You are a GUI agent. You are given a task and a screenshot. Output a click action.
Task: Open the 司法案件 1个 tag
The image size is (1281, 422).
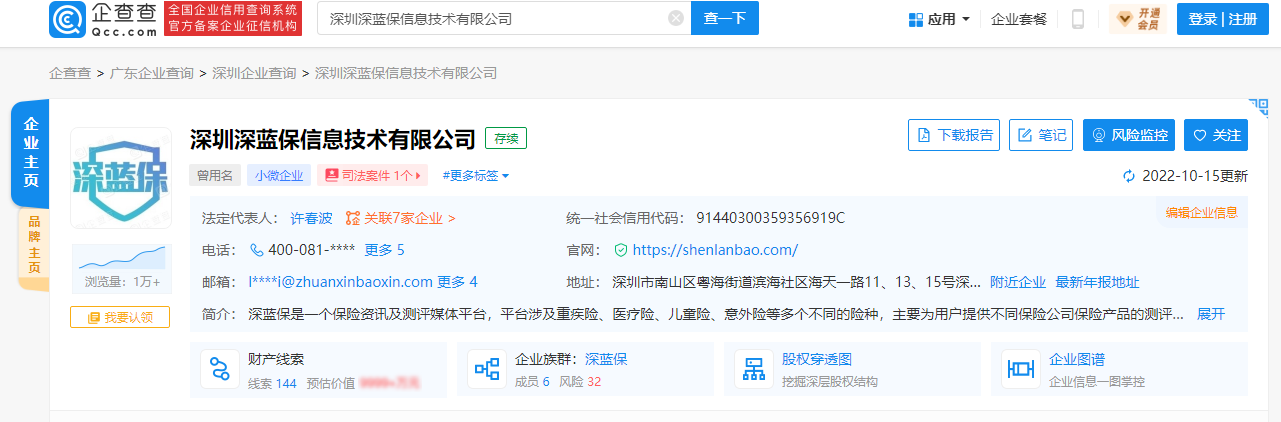pos(373,175)
